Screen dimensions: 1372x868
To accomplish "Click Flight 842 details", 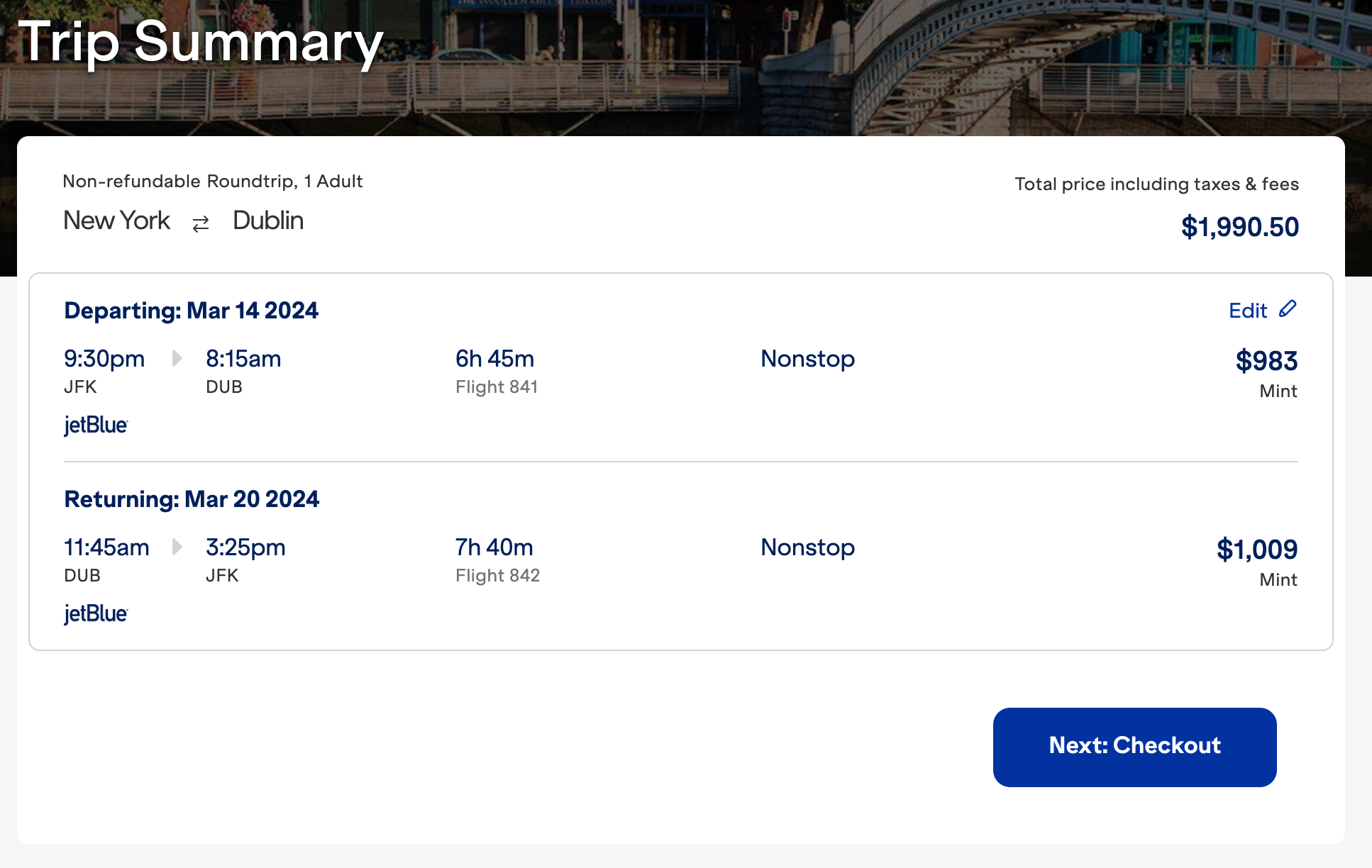I will pos(497,576).
